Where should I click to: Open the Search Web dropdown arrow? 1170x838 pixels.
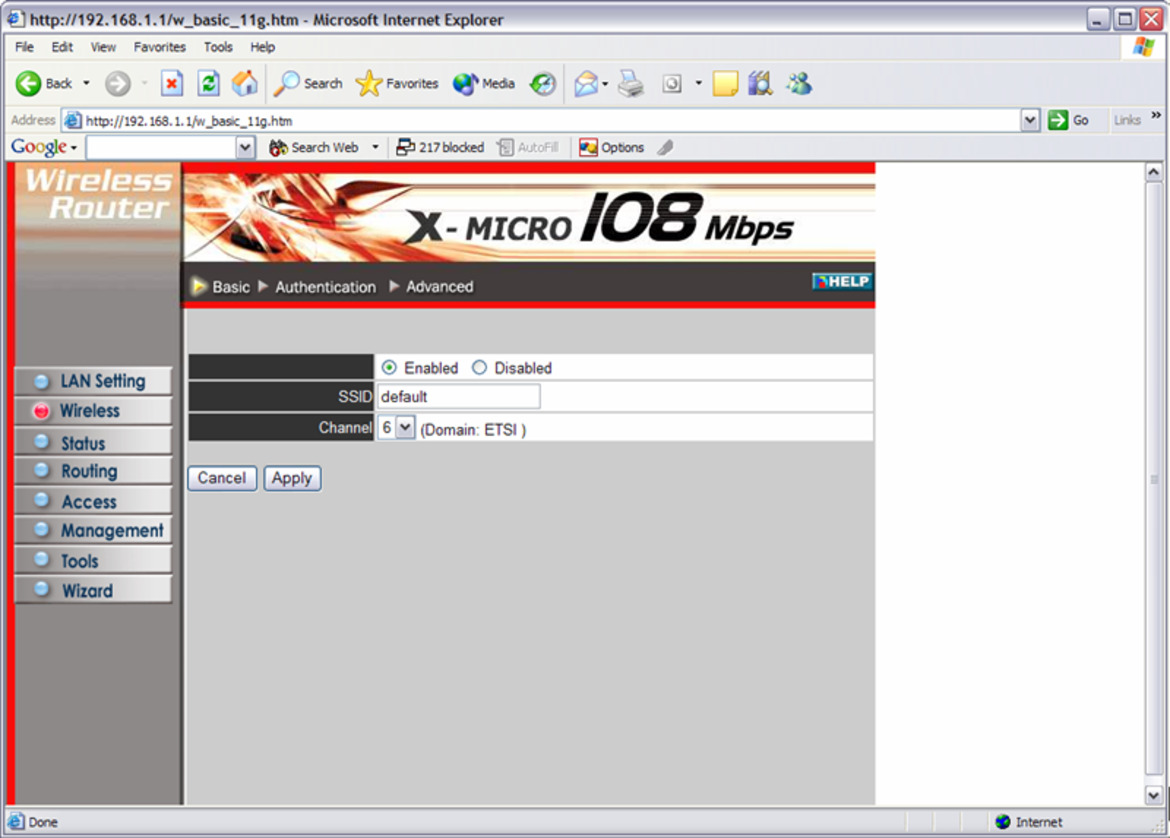point(375,148)
